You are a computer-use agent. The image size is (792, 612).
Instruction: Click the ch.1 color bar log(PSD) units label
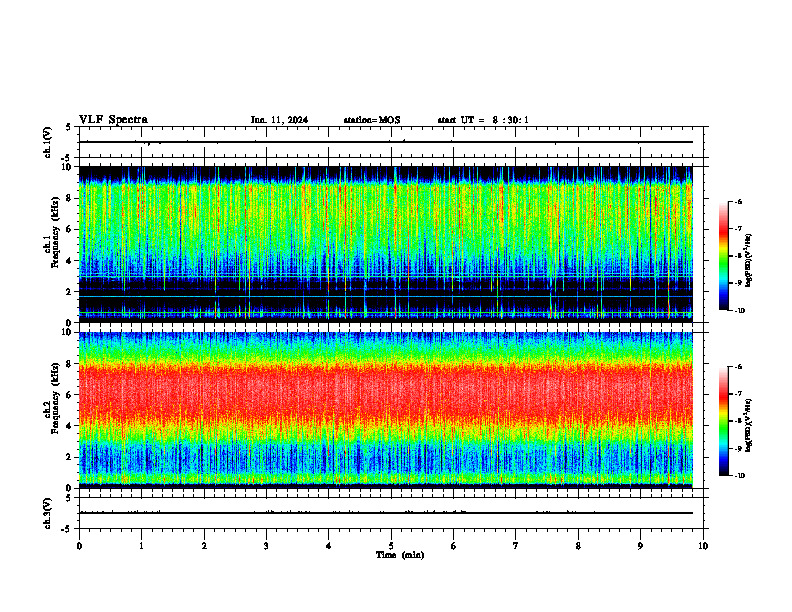[749, 261]
